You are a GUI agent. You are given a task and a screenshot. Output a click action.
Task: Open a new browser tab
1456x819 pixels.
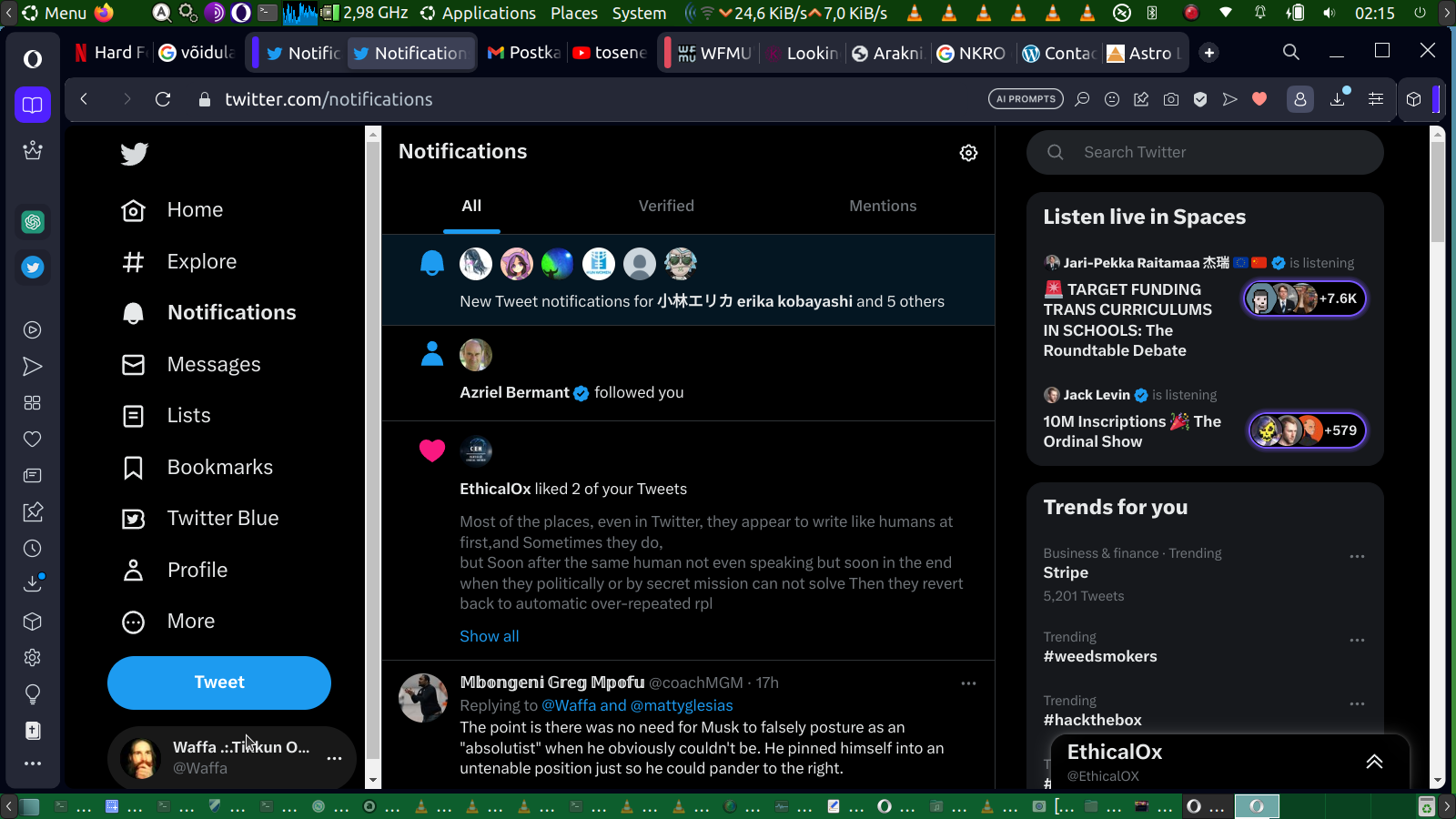coord(1209,53)
